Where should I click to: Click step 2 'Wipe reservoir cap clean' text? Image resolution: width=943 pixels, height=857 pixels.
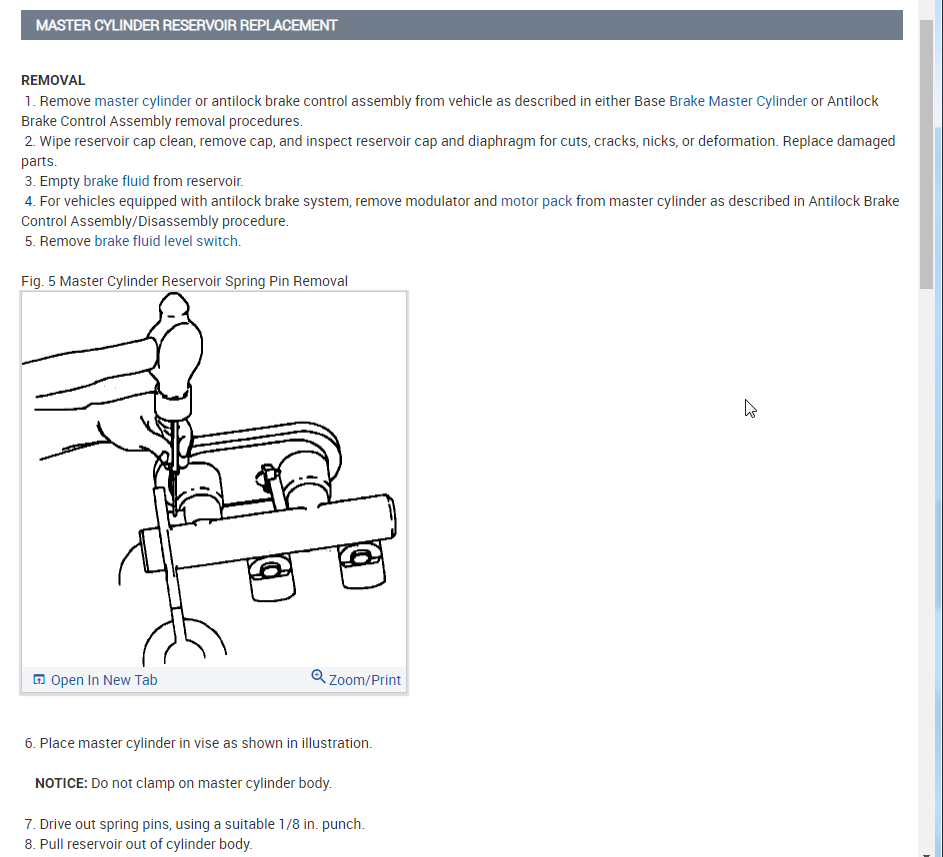[x=458, y=151]
